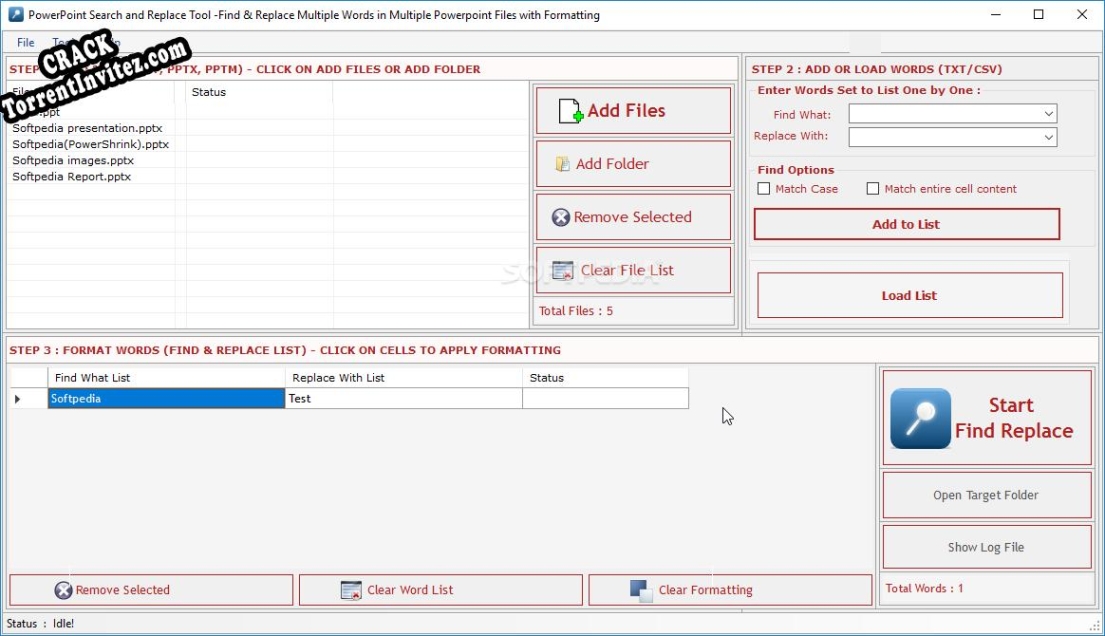Click the Remove Selected icon in Step 3
Image resolution: width=1105 pixels, height=636 pixels.
[64, 590]
